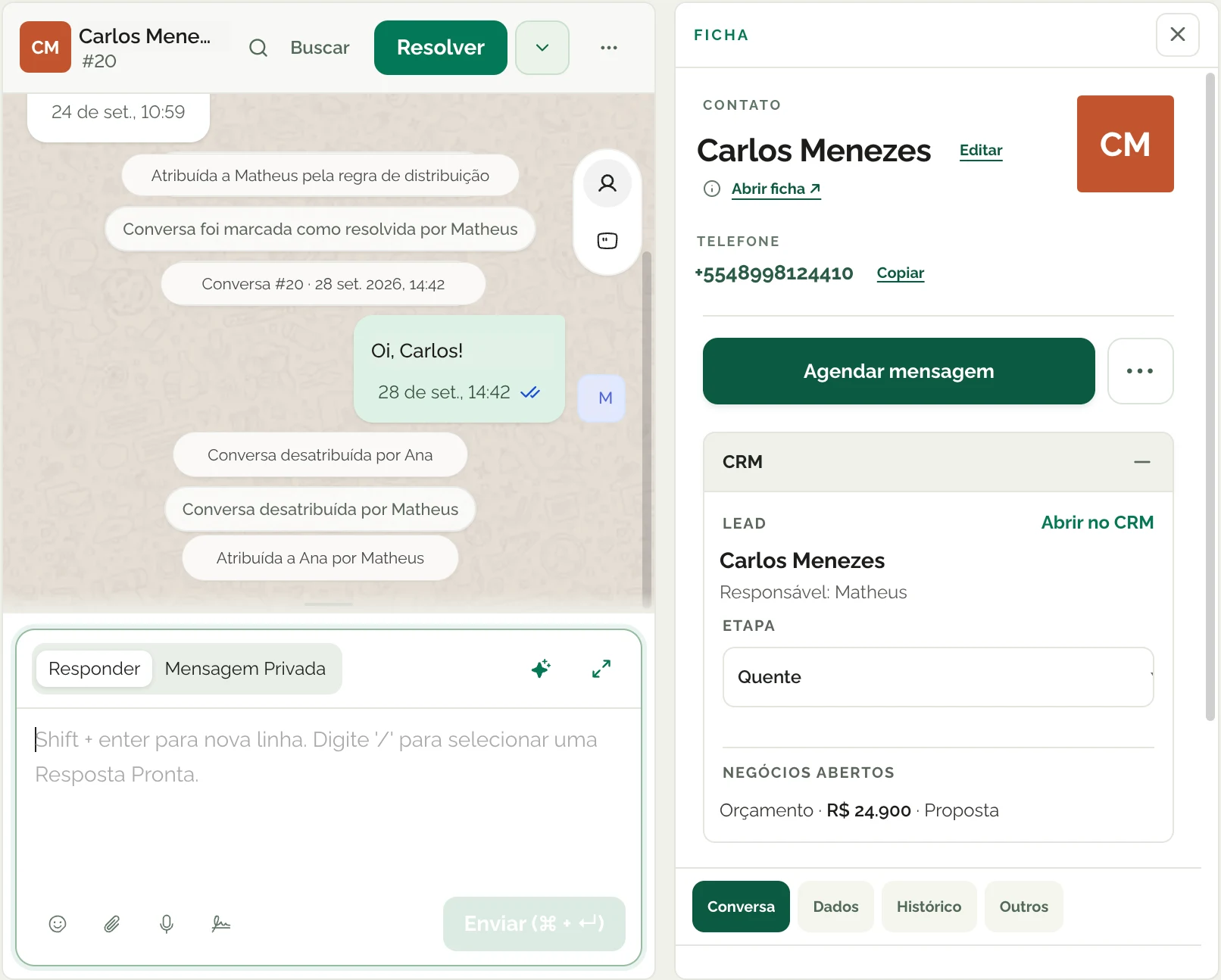This screenshot has height=980, width=1221.
Task: Click the Buscar search label
Action: [320, 48]
